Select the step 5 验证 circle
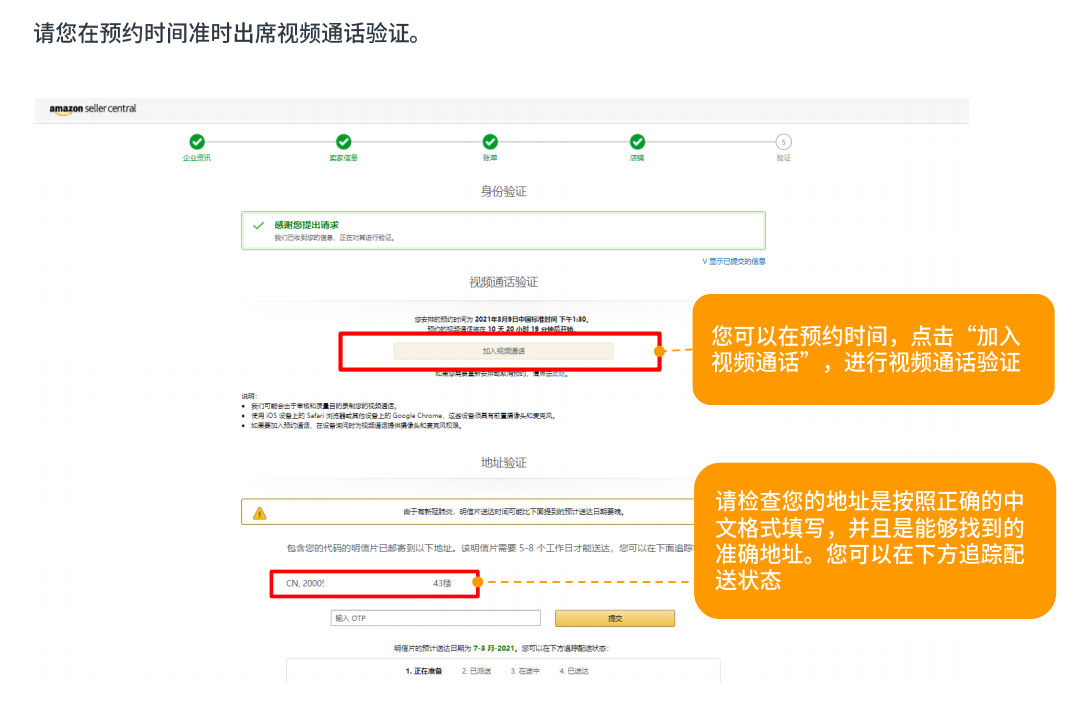The image size is (1078, 713). pyautogui.click(x=783, y=142)
